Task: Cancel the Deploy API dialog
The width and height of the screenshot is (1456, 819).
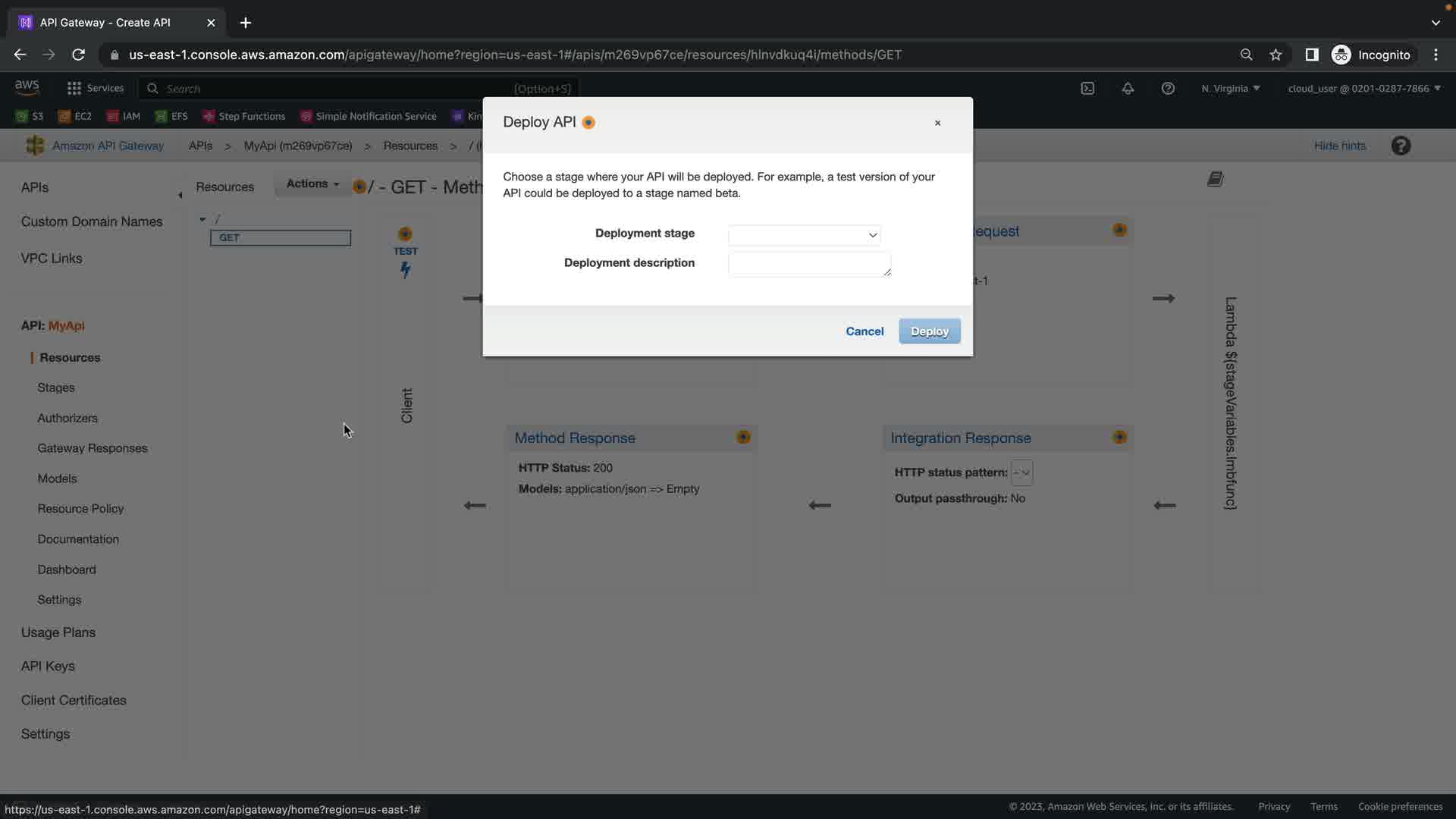Action: click(x=864, y=331)
